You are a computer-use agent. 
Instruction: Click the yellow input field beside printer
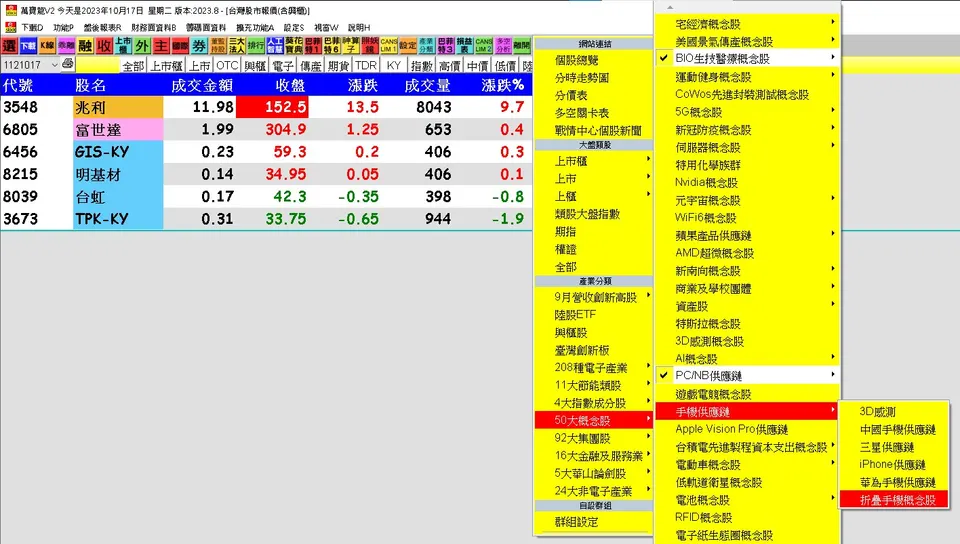pos(97,65)
